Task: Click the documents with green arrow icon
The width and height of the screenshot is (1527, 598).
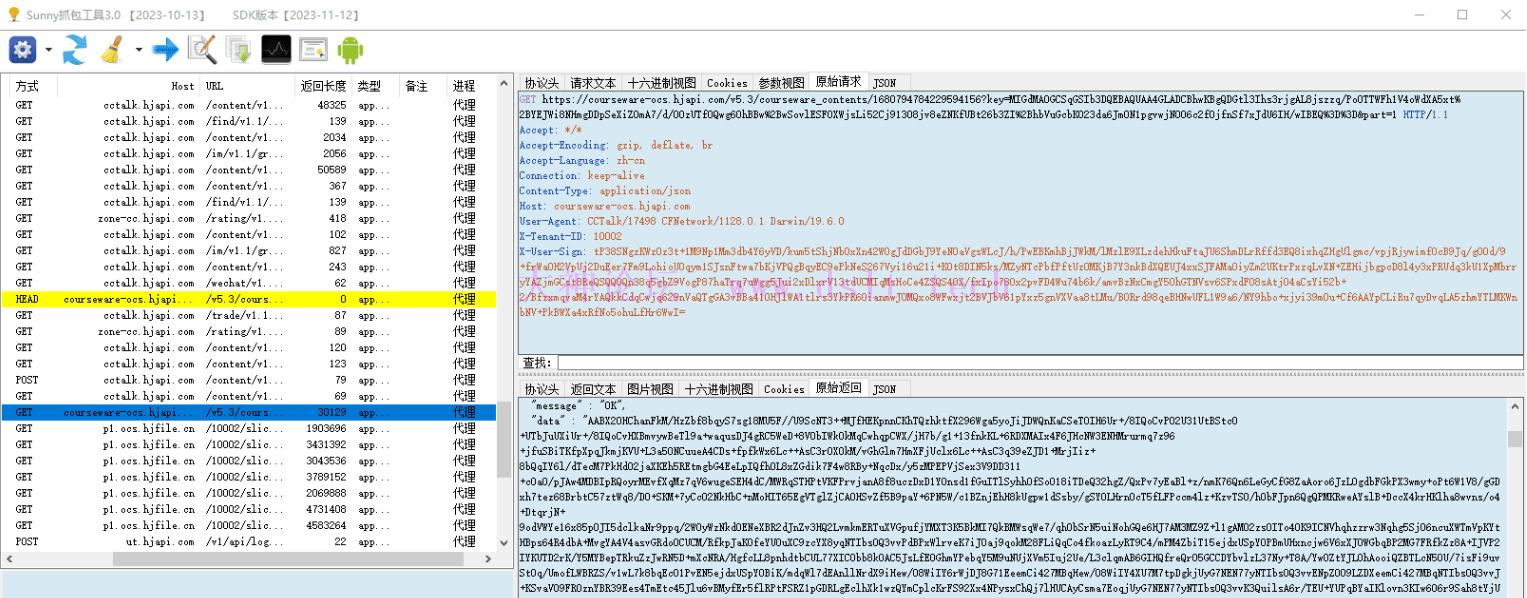Action: [x=238, y=48]
